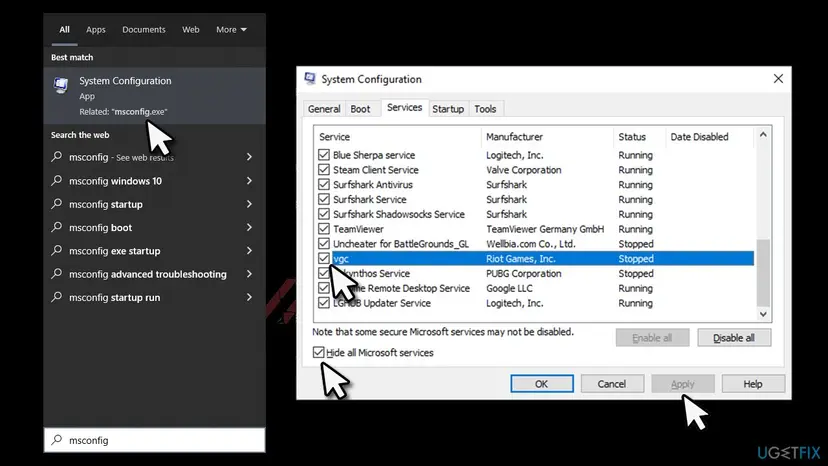Select Wellbia.com Co., Ltd. cell
Screen dimensions: 828x466
[531, 244]
